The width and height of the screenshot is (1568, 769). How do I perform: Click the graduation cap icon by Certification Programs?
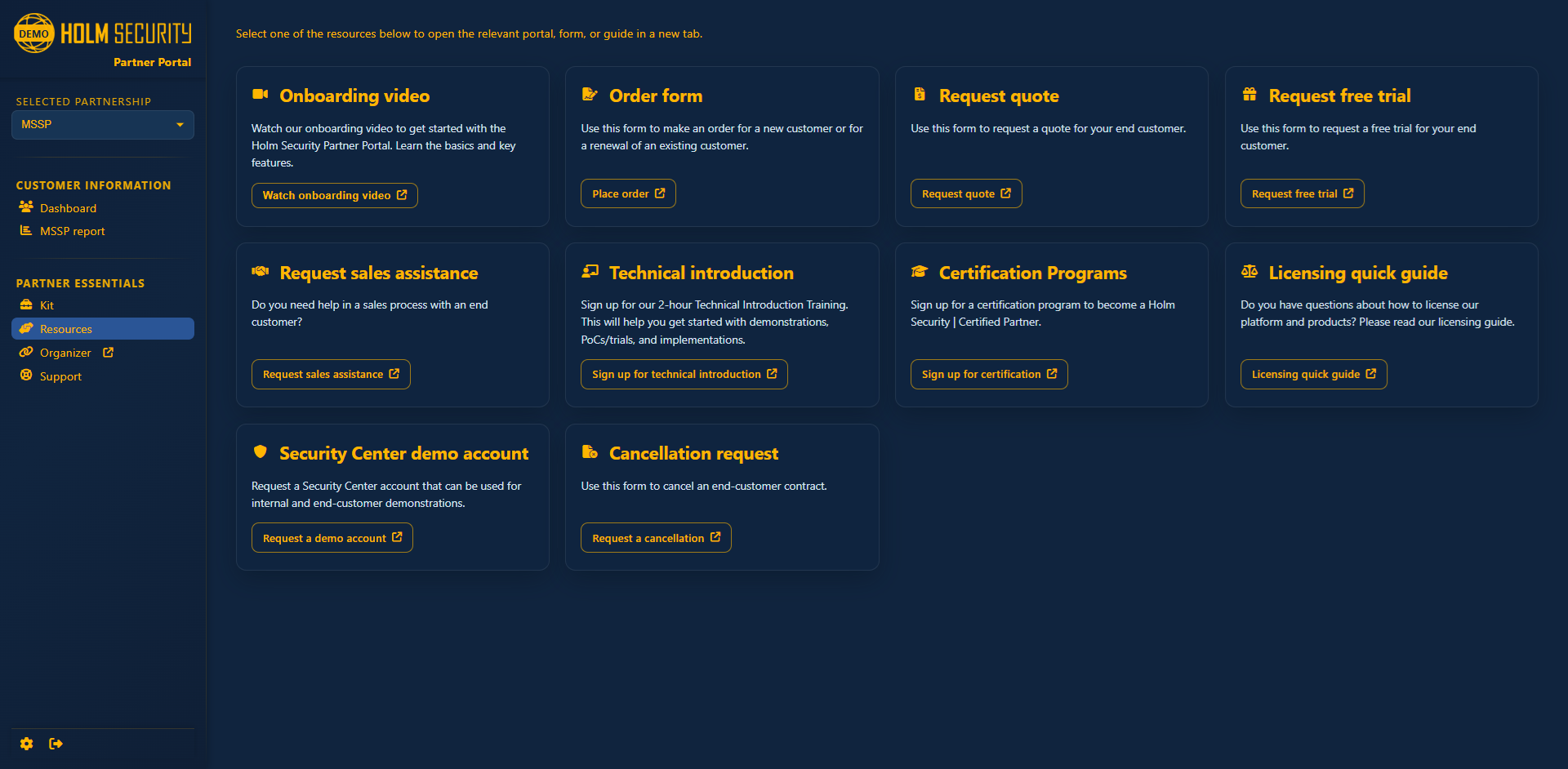tap(920, 272)
